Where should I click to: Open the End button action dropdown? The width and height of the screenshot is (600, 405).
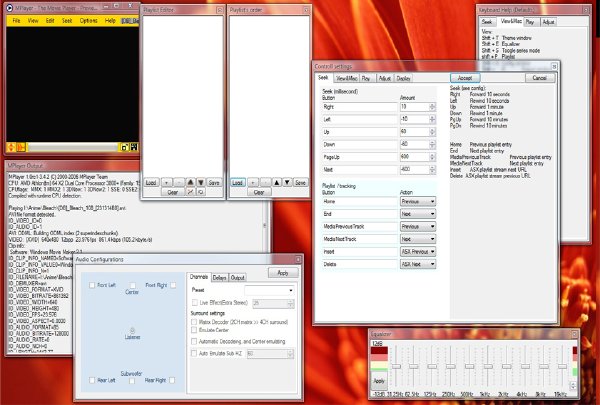tap(418, 214)
